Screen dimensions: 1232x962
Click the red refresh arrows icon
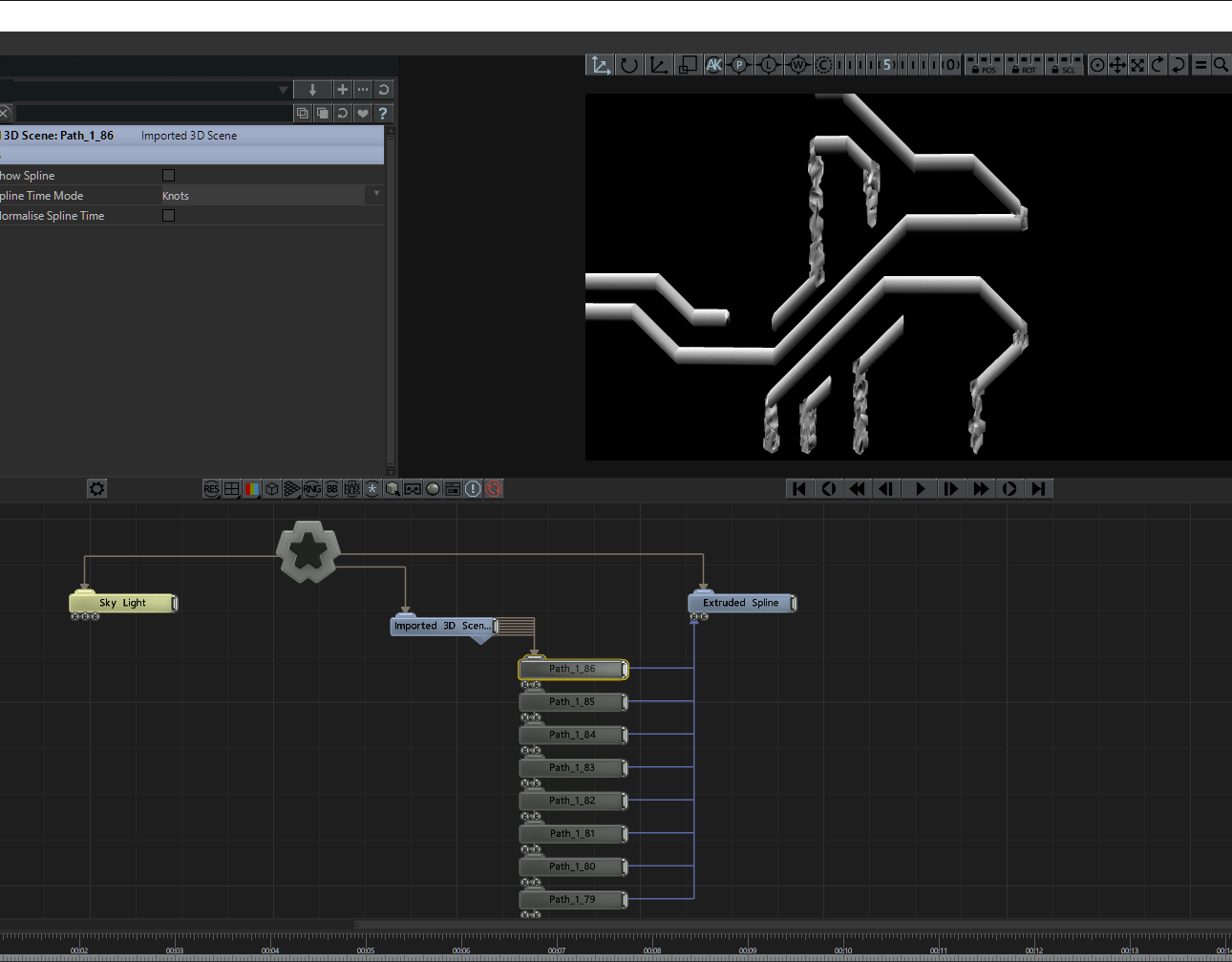point(494,489)
